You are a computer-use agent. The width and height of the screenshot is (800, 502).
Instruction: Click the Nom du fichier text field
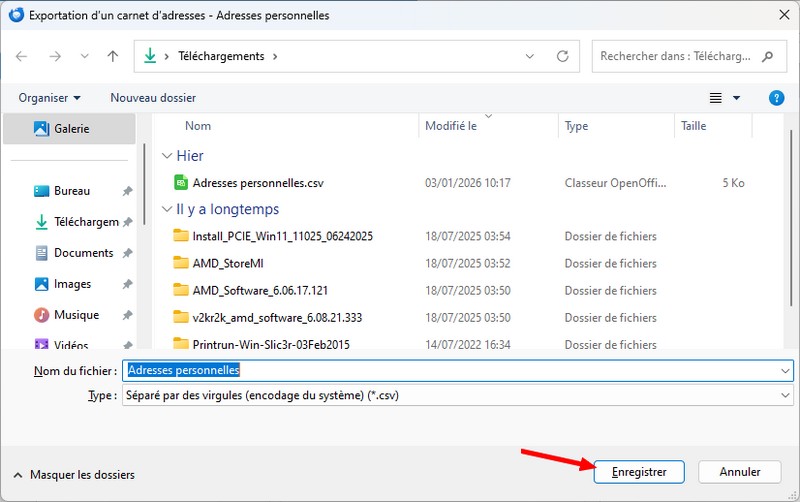point(450,370)
